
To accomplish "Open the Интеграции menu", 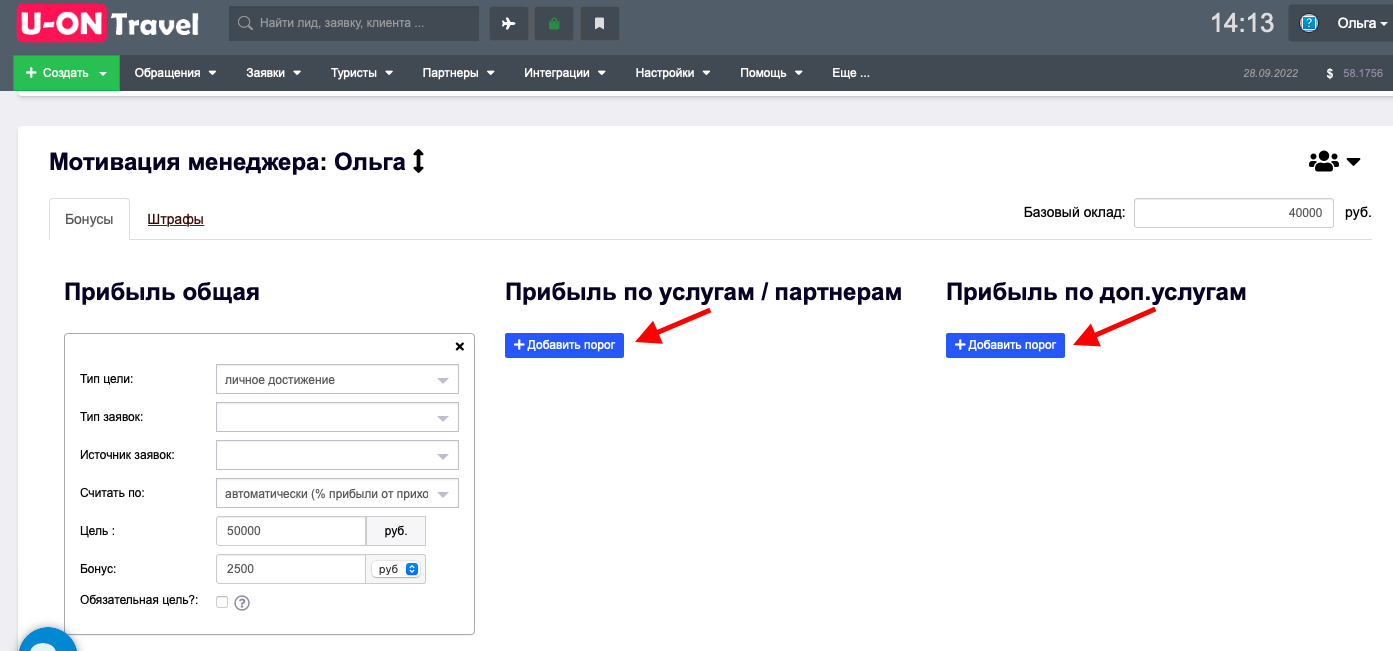I will pos(565,73).
